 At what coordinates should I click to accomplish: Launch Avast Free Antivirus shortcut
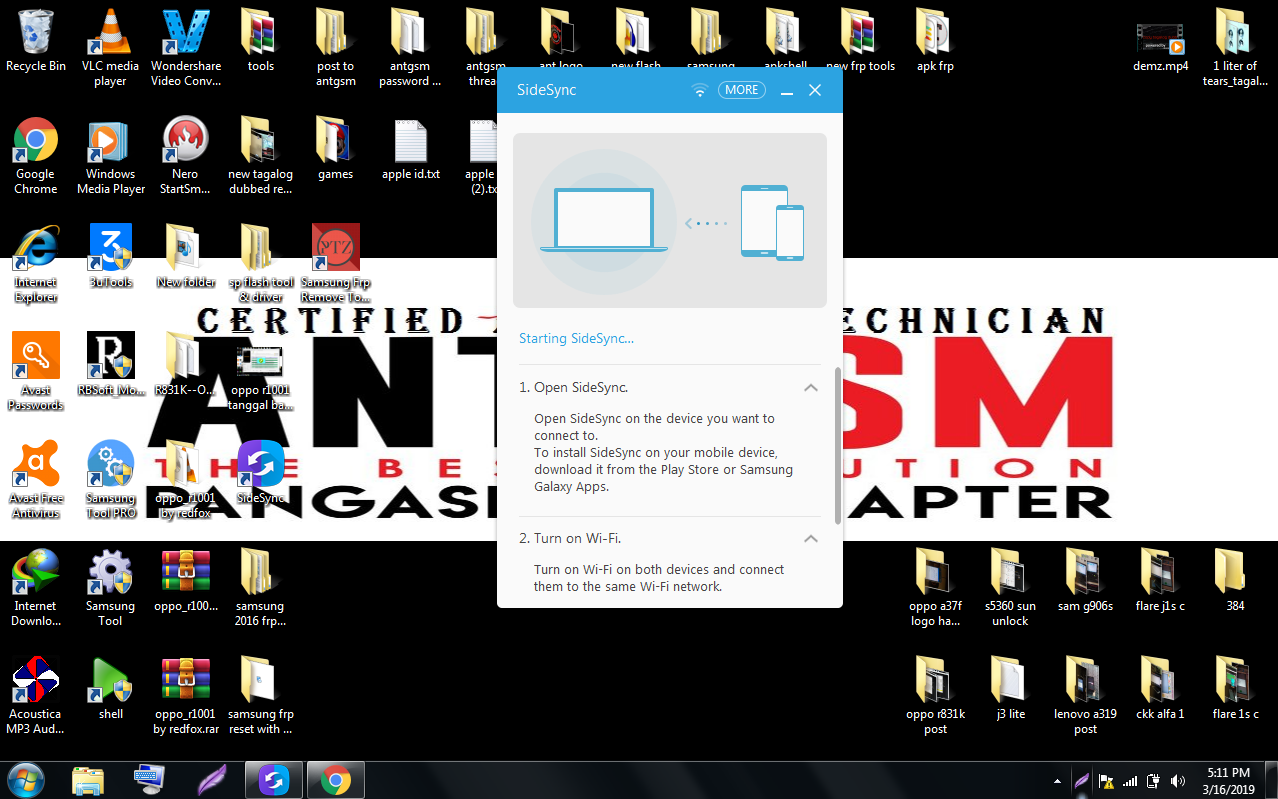click(36, 480)
